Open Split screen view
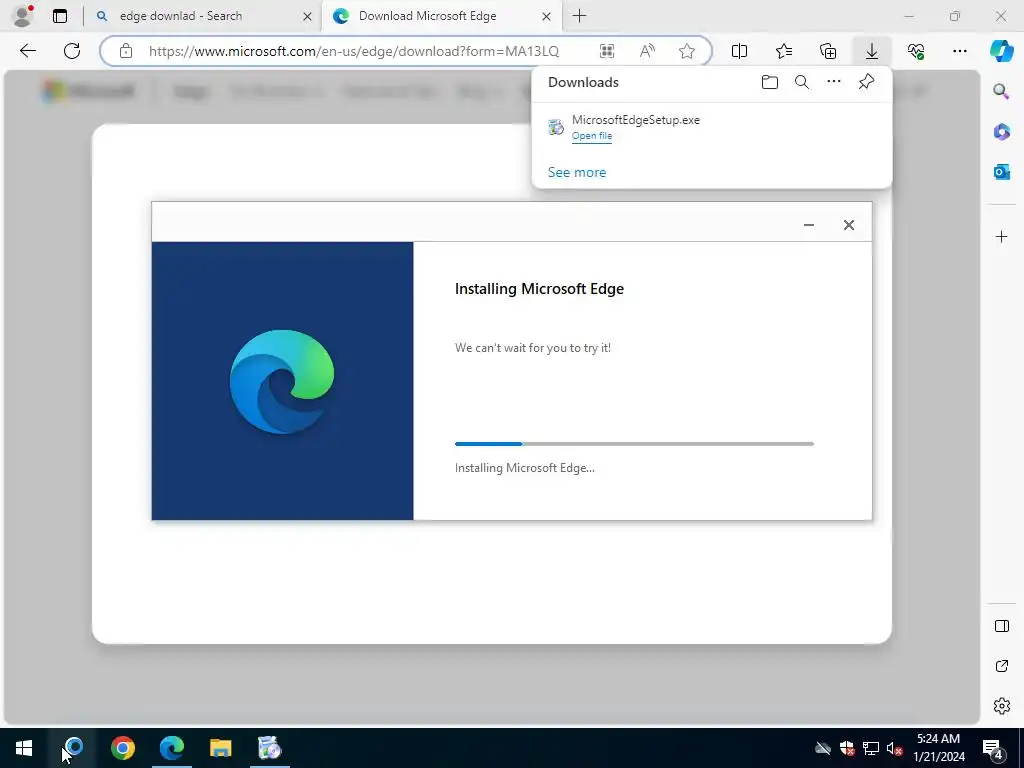Image resolution: width=1024 pixels, height=768 pixels. point(739,51)
